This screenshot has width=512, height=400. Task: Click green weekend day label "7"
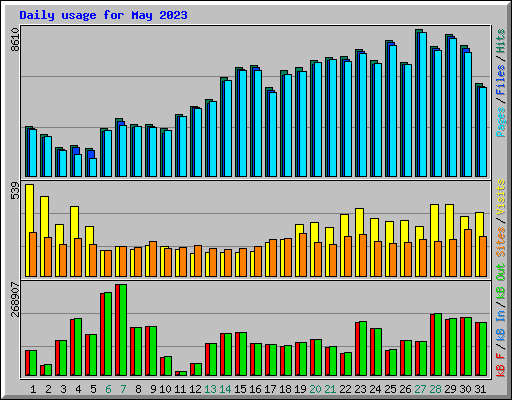pos(123,389)
